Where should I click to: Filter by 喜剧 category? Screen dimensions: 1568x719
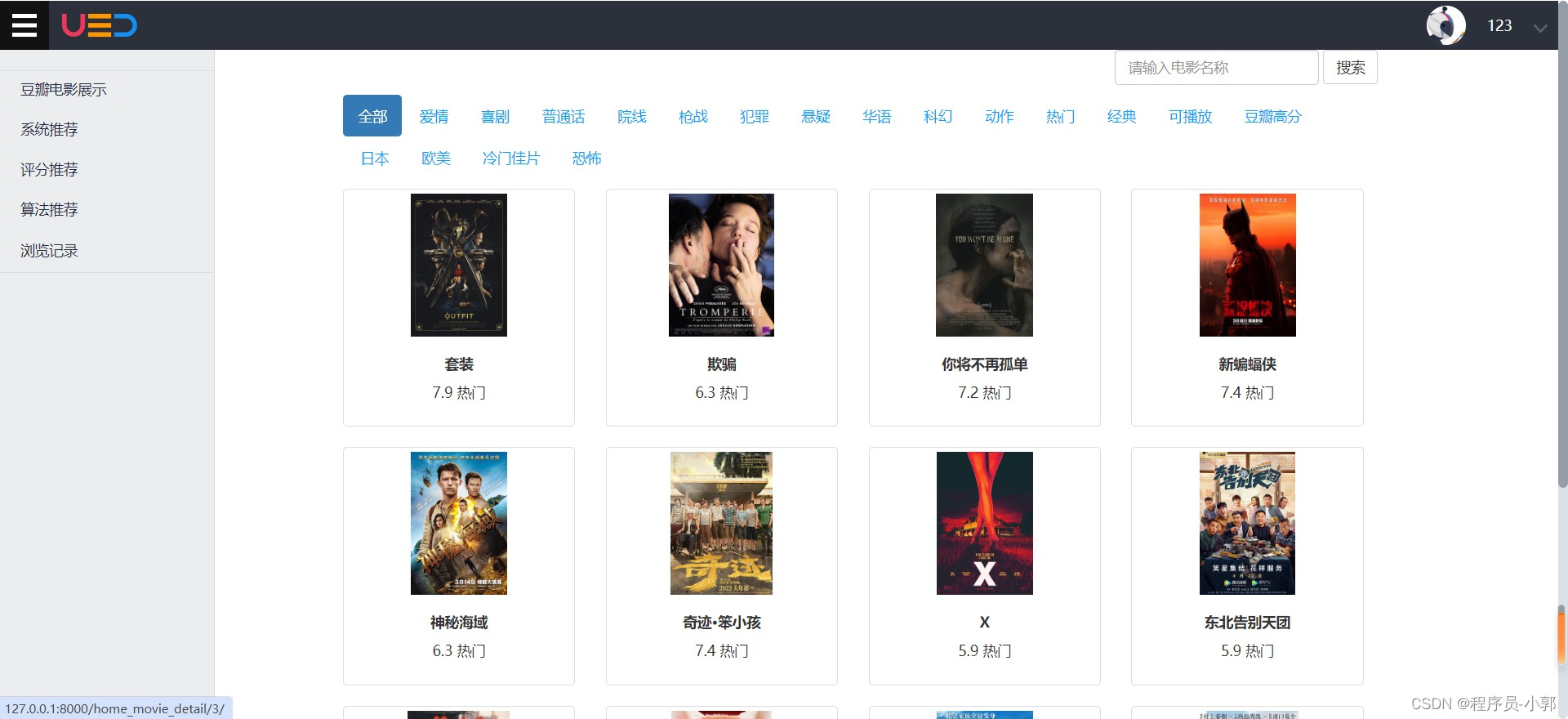(495, 116)
